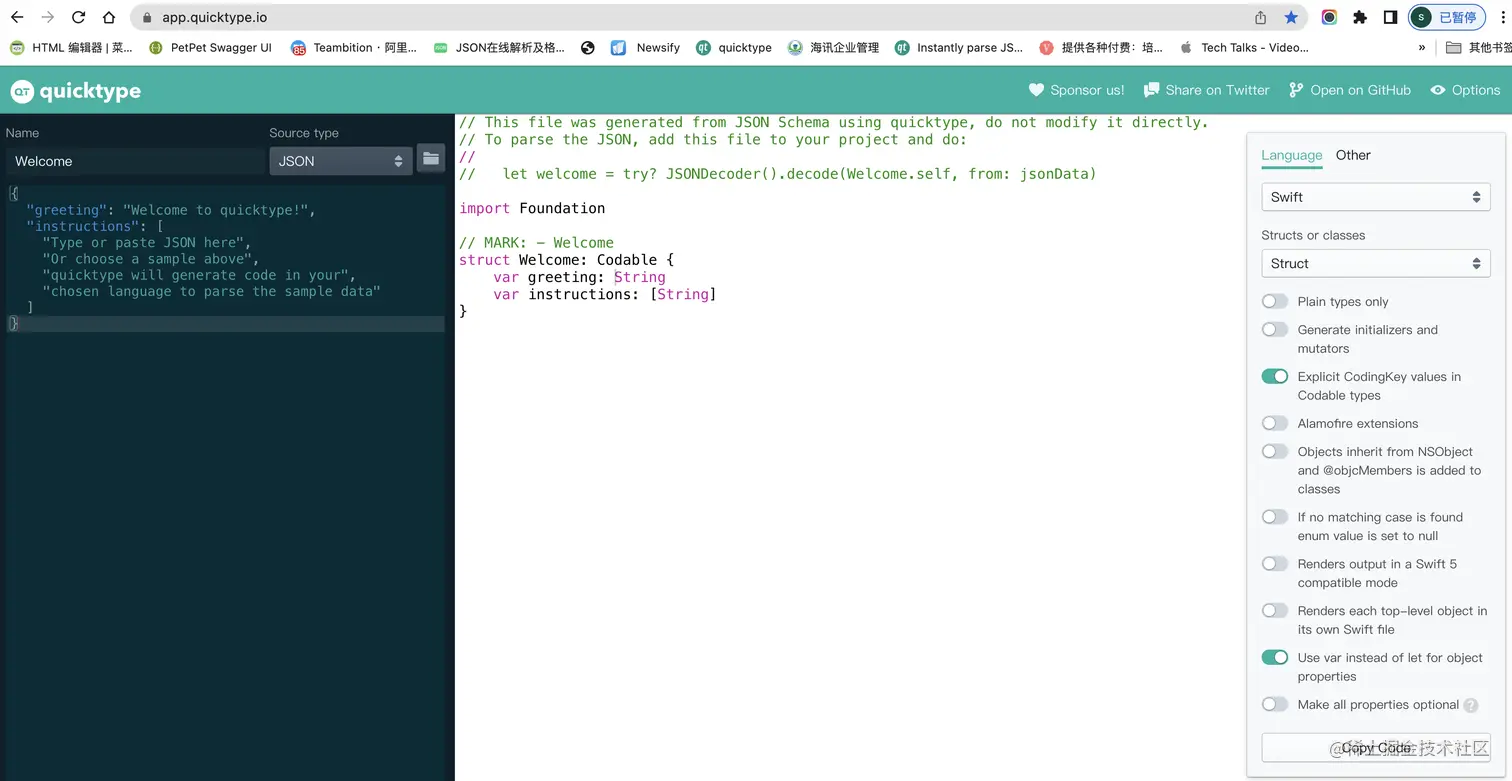1512x781 pixels.
Task: Open quicktype bookmark
Action: (x=734, y=47)
